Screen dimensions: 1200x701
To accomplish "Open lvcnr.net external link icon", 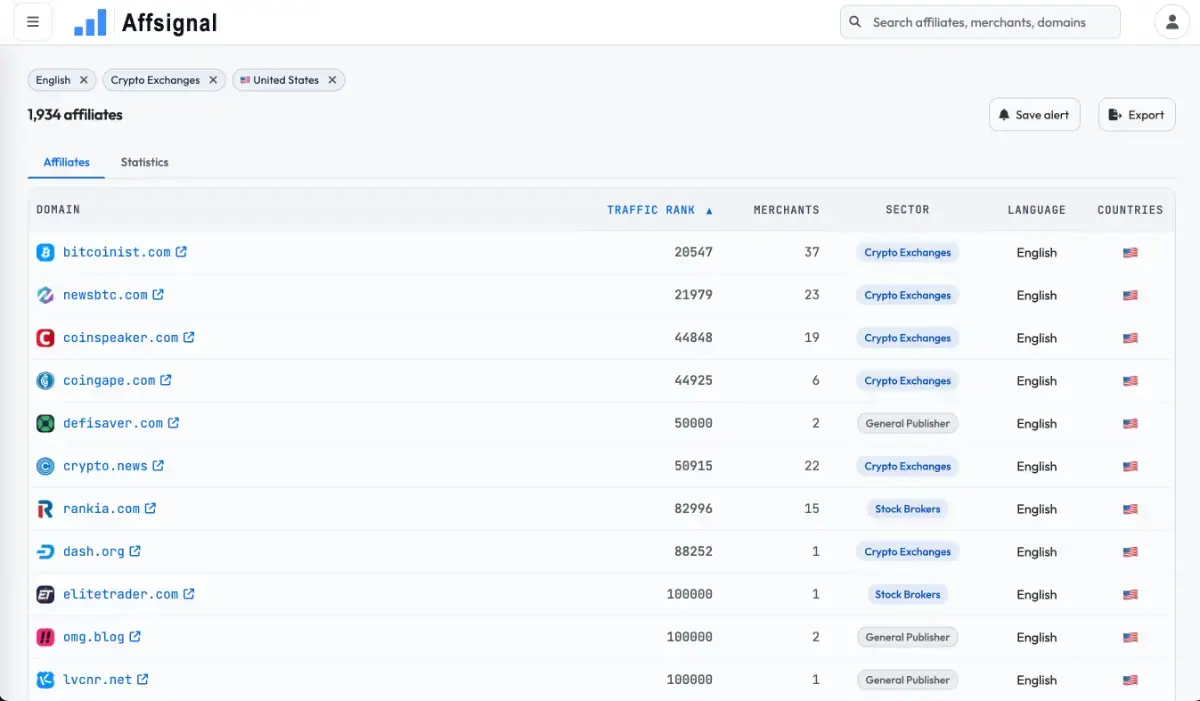I will pyautogui.click(x=142, y=679).
